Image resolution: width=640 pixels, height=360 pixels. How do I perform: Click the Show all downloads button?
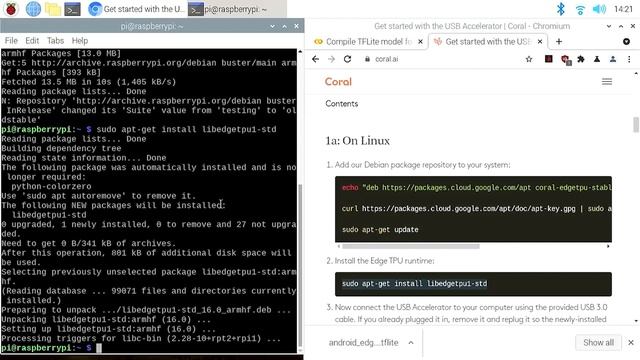coord(598,342)
